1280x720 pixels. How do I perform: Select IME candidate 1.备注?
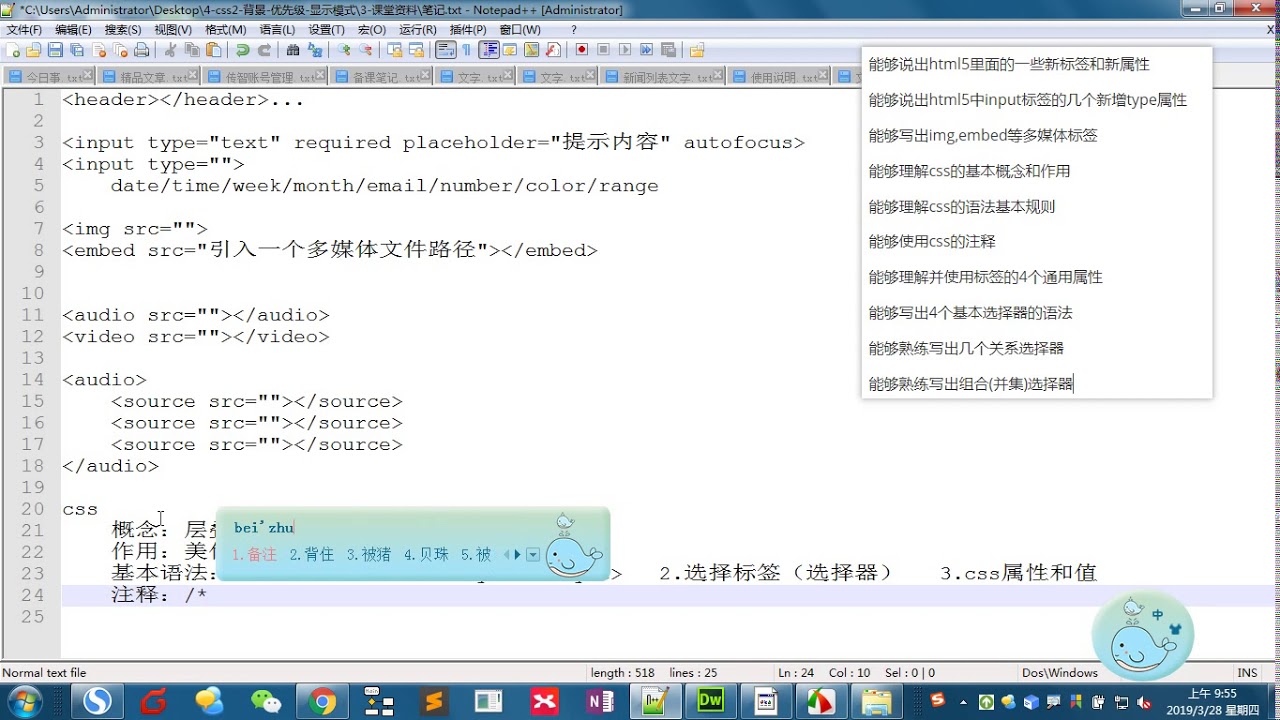pyautogui.click(x=255, y=554)
